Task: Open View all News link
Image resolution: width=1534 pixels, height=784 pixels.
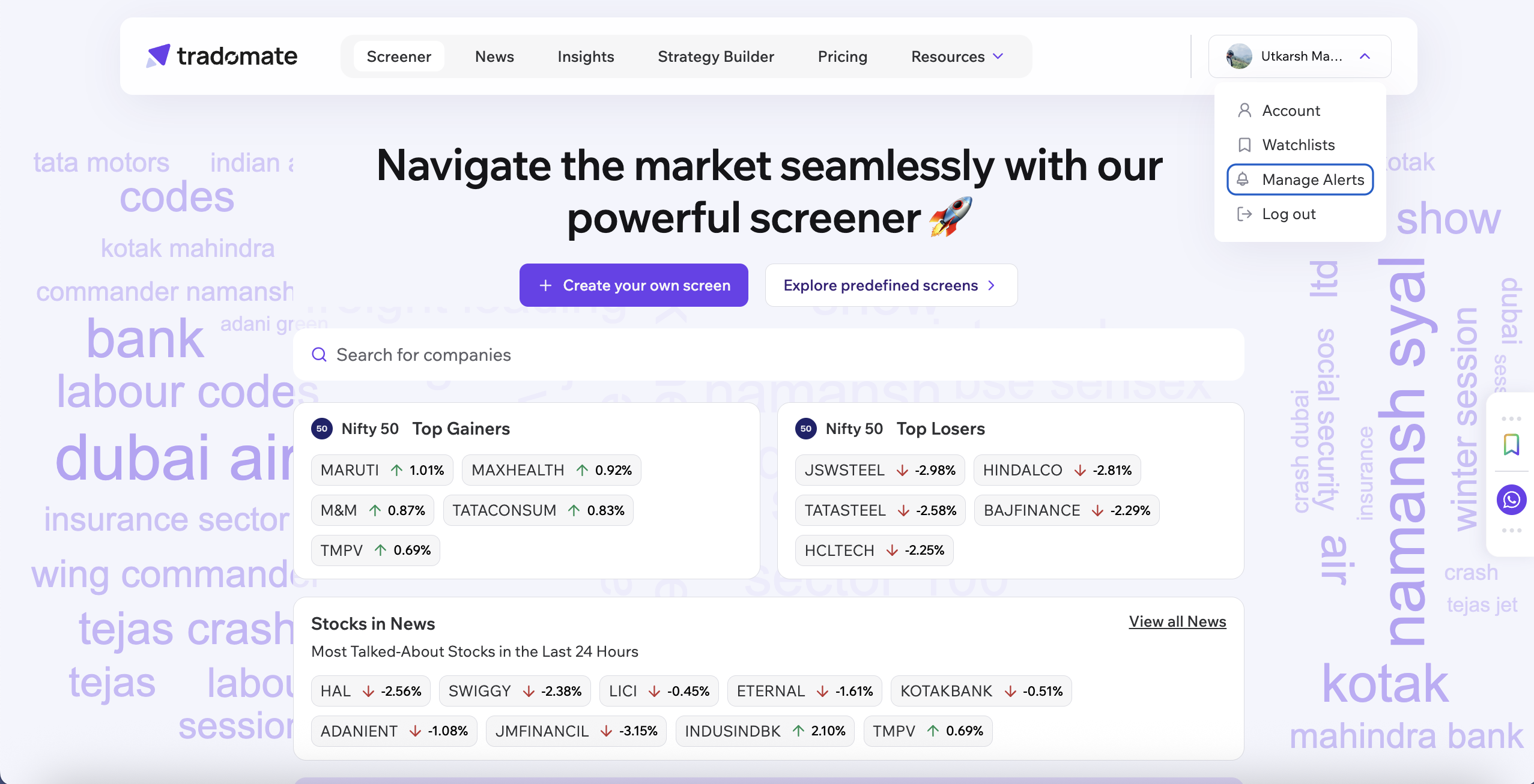Action: [1177, 622]
